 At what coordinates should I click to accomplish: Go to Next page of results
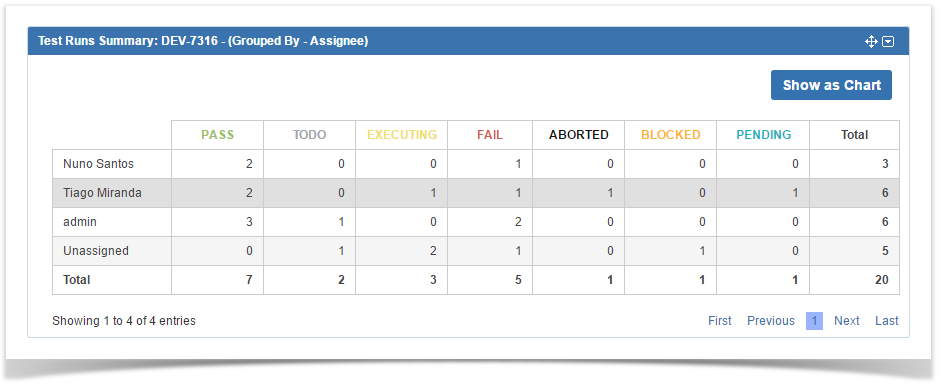pos(847,321)
